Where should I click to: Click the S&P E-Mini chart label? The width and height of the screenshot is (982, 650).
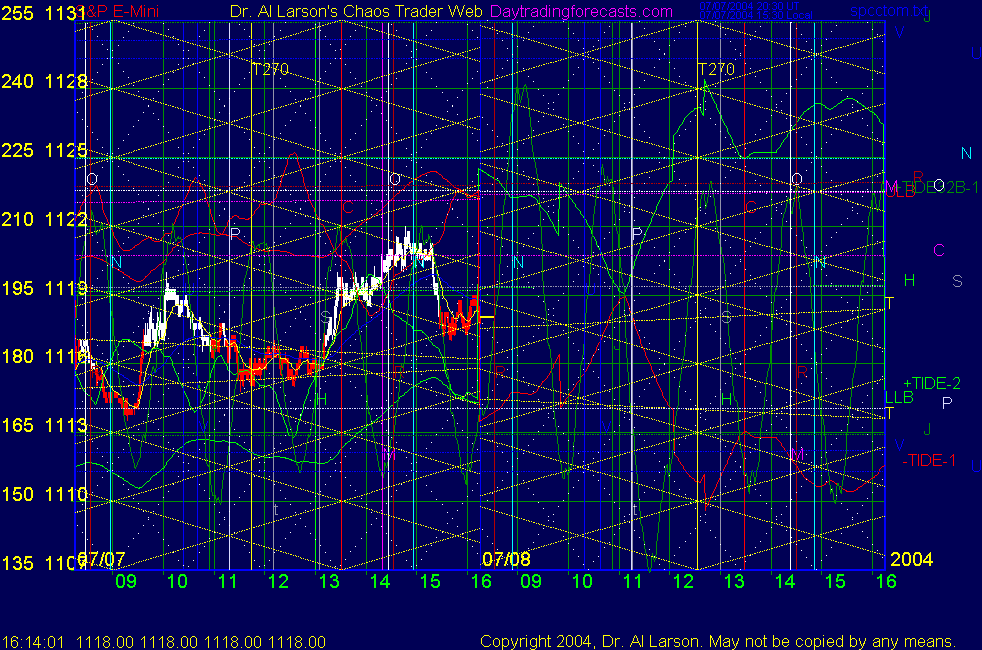coord(119,12)
